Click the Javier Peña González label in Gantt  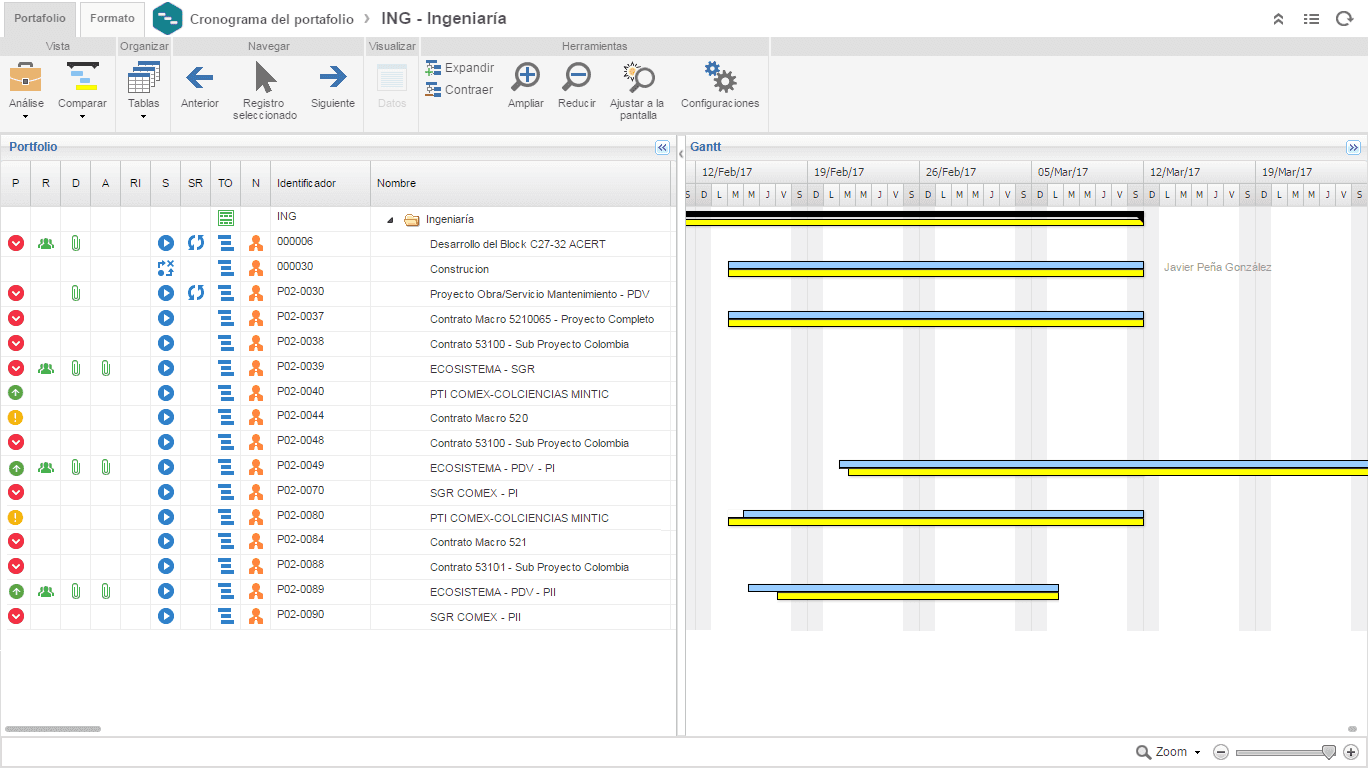tap(1218, 268)
